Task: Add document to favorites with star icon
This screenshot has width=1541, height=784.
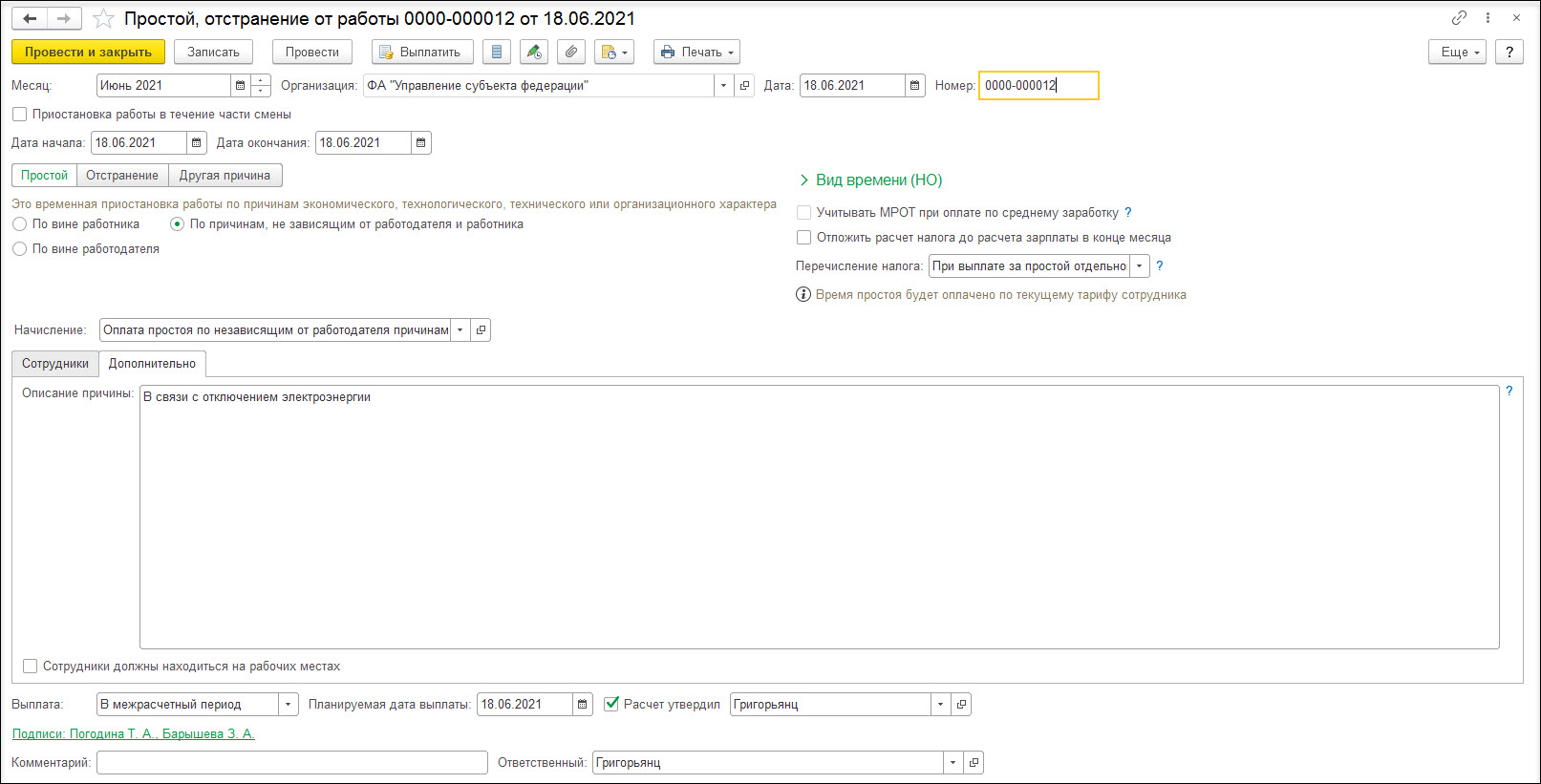Action: tap(103, 19)
